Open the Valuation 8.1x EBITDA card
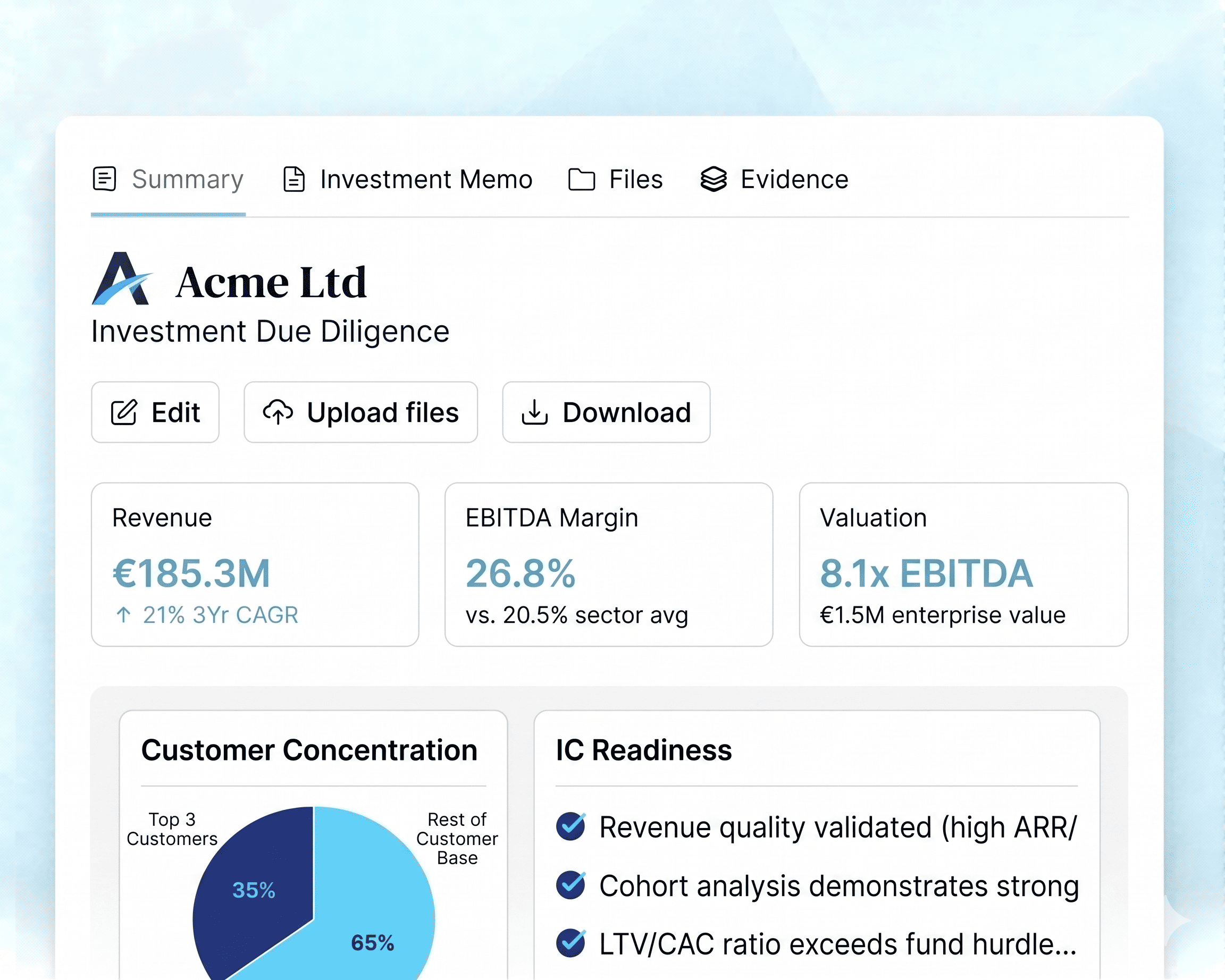Viewport: 1225px width, 980px height. point(963,564)
